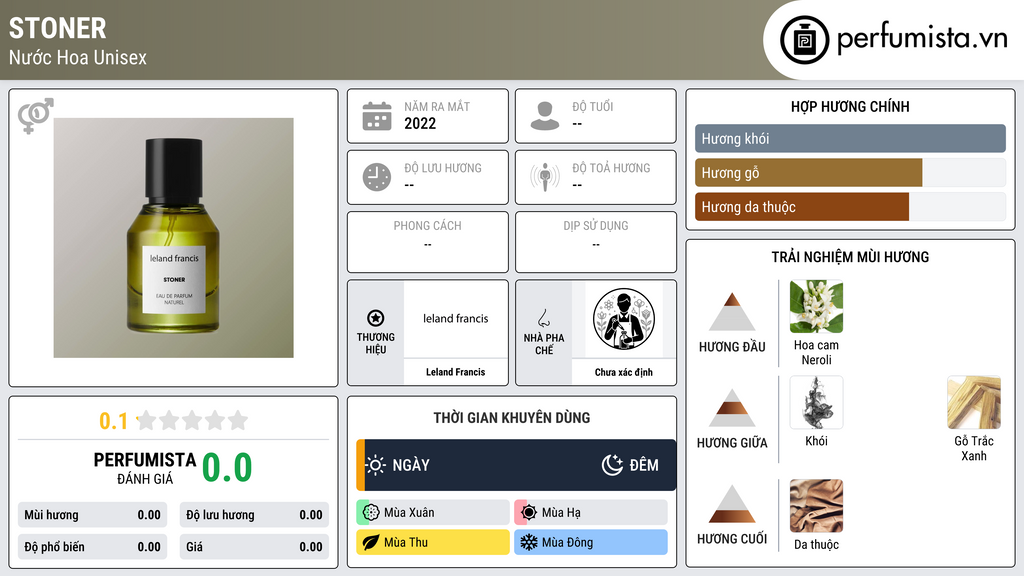
Task: Click the Stoner perfume bottle image
Action: (x=174, y=238)
